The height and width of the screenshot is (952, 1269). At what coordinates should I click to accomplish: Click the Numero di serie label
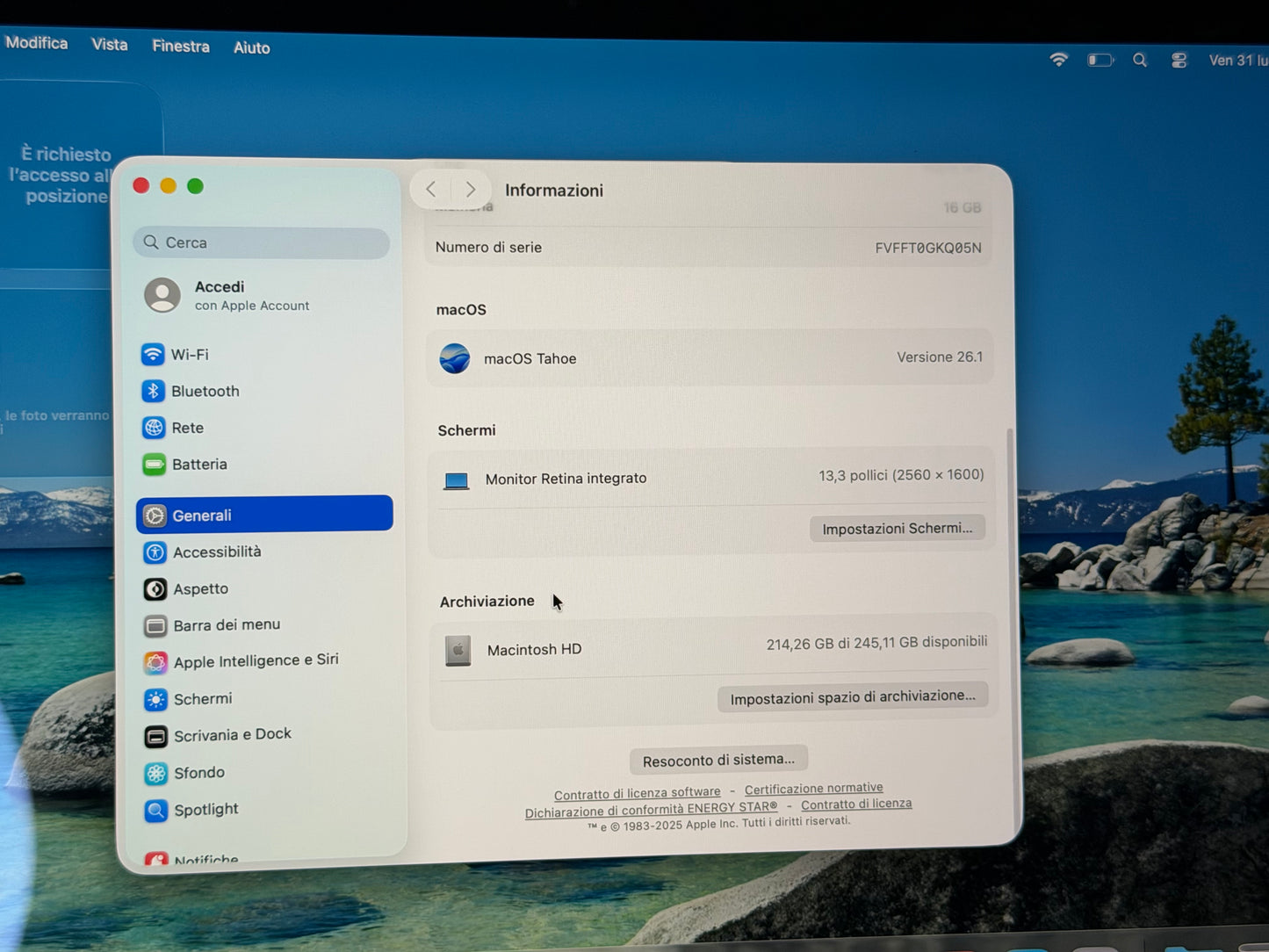(x=488, y=248)
